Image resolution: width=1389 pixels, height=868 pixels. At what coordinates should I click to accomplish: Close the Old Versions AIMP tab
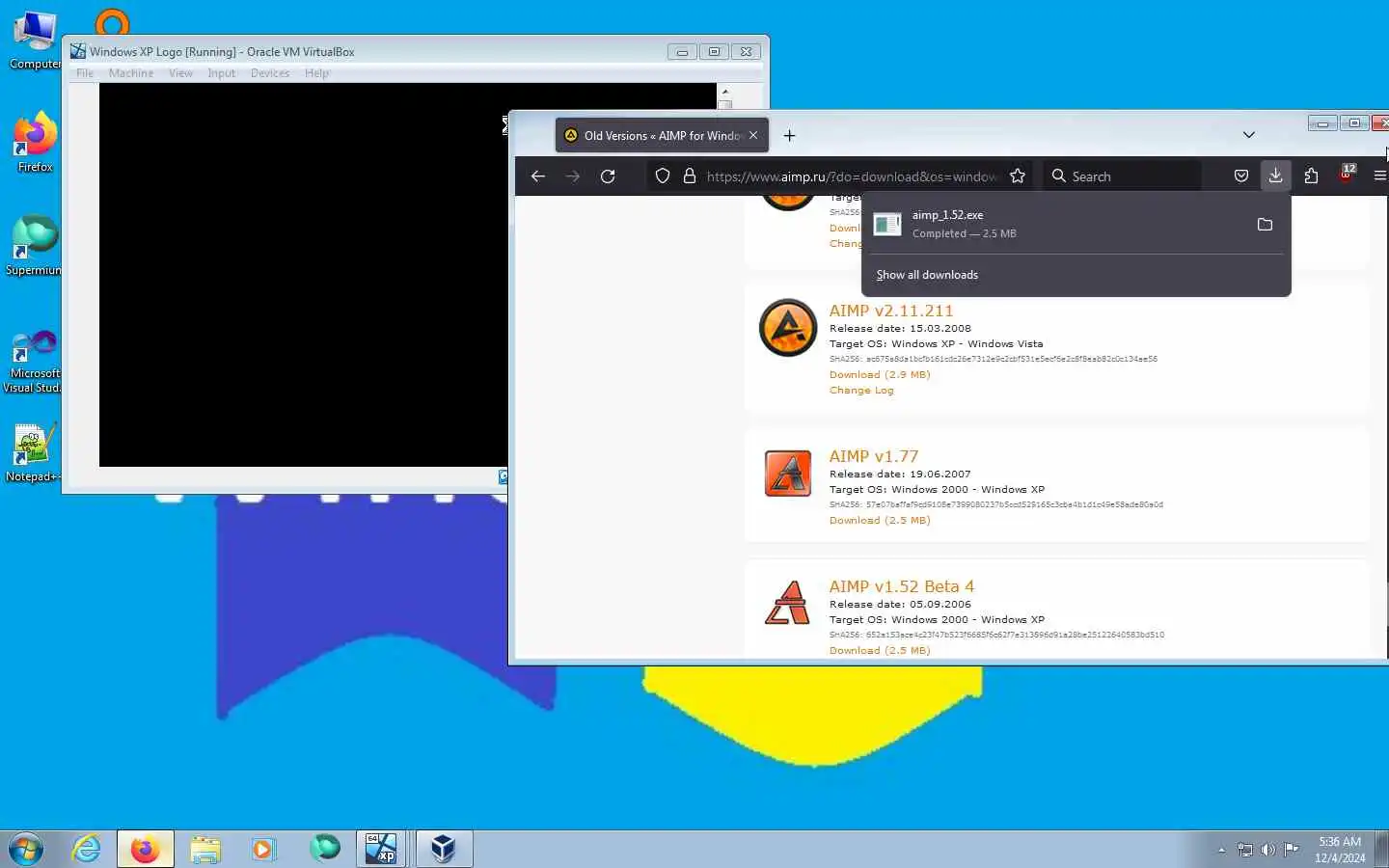[753, 136]
